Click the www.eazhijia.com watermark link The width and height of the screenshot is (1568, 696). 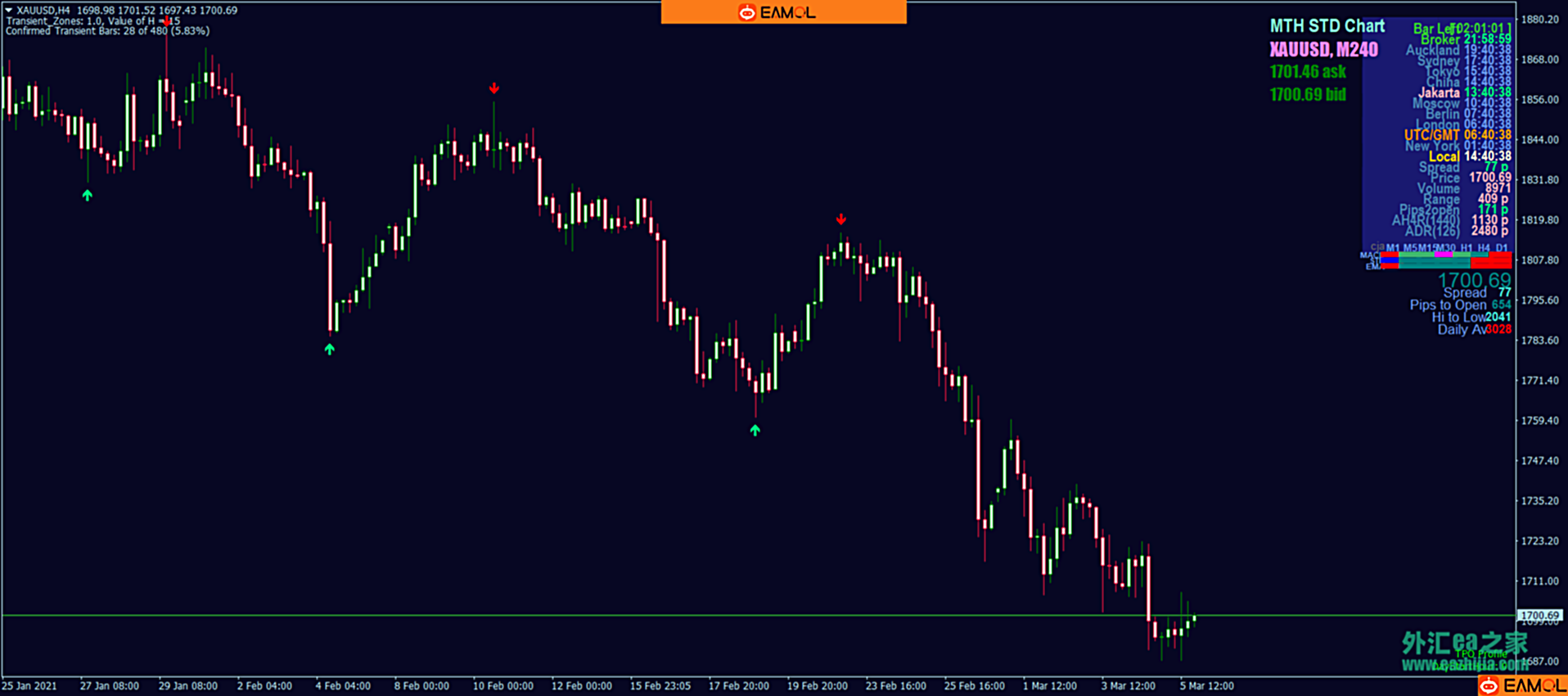tap(1465, 665)
